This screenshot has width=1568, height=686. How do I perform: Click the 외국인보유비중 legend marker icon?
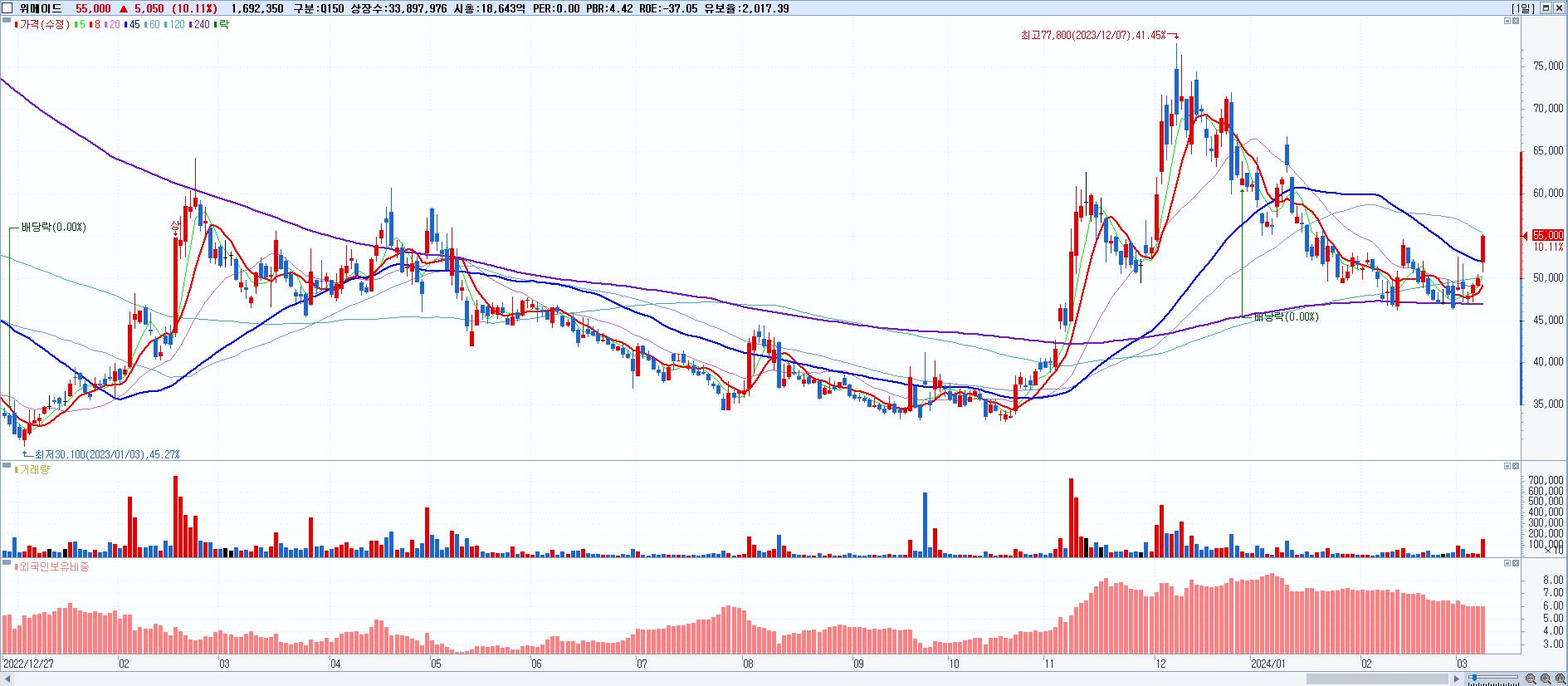pos(15,567)
